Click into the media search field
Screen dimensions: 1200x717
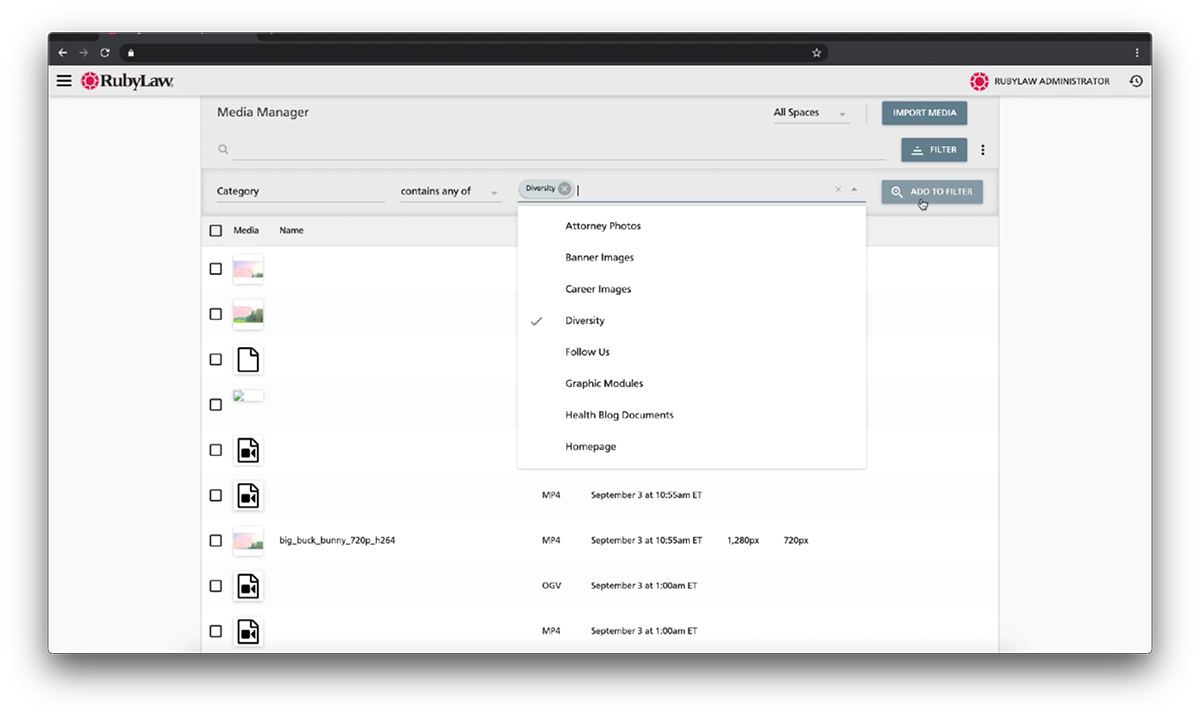[558, 150]
